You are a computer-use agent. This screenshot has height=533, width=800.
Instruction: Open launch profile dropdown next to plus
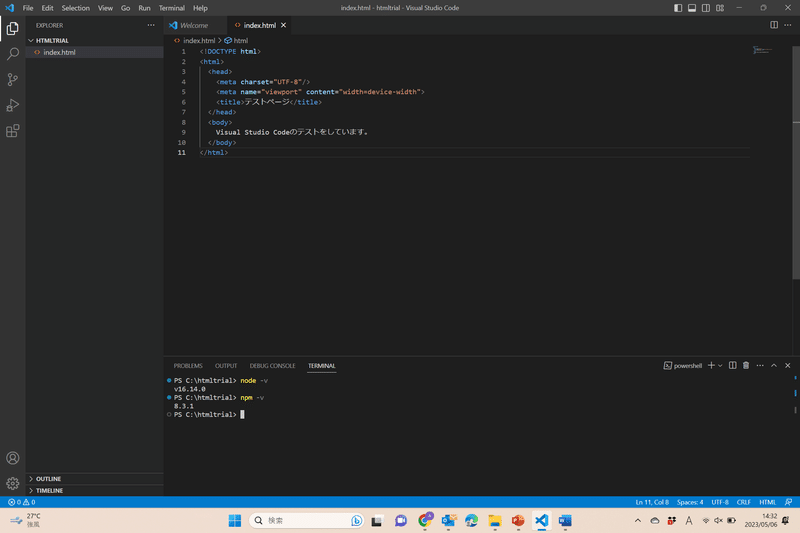coord(720,365)
